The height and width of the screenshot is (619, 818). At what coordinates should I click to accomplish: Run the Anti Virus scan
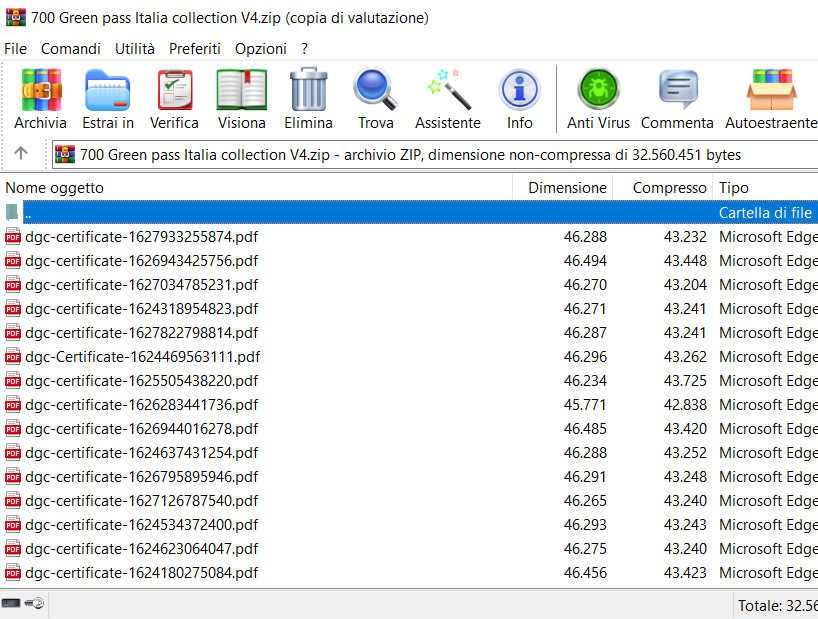(598, 99)
